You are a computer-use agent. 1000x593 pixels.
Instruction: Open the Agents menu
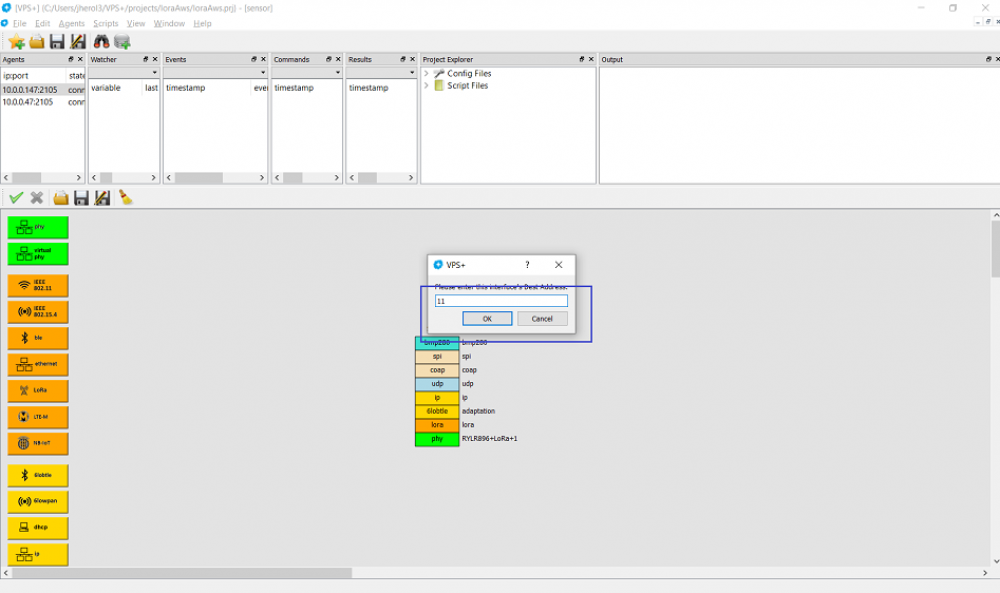point(71,24)
